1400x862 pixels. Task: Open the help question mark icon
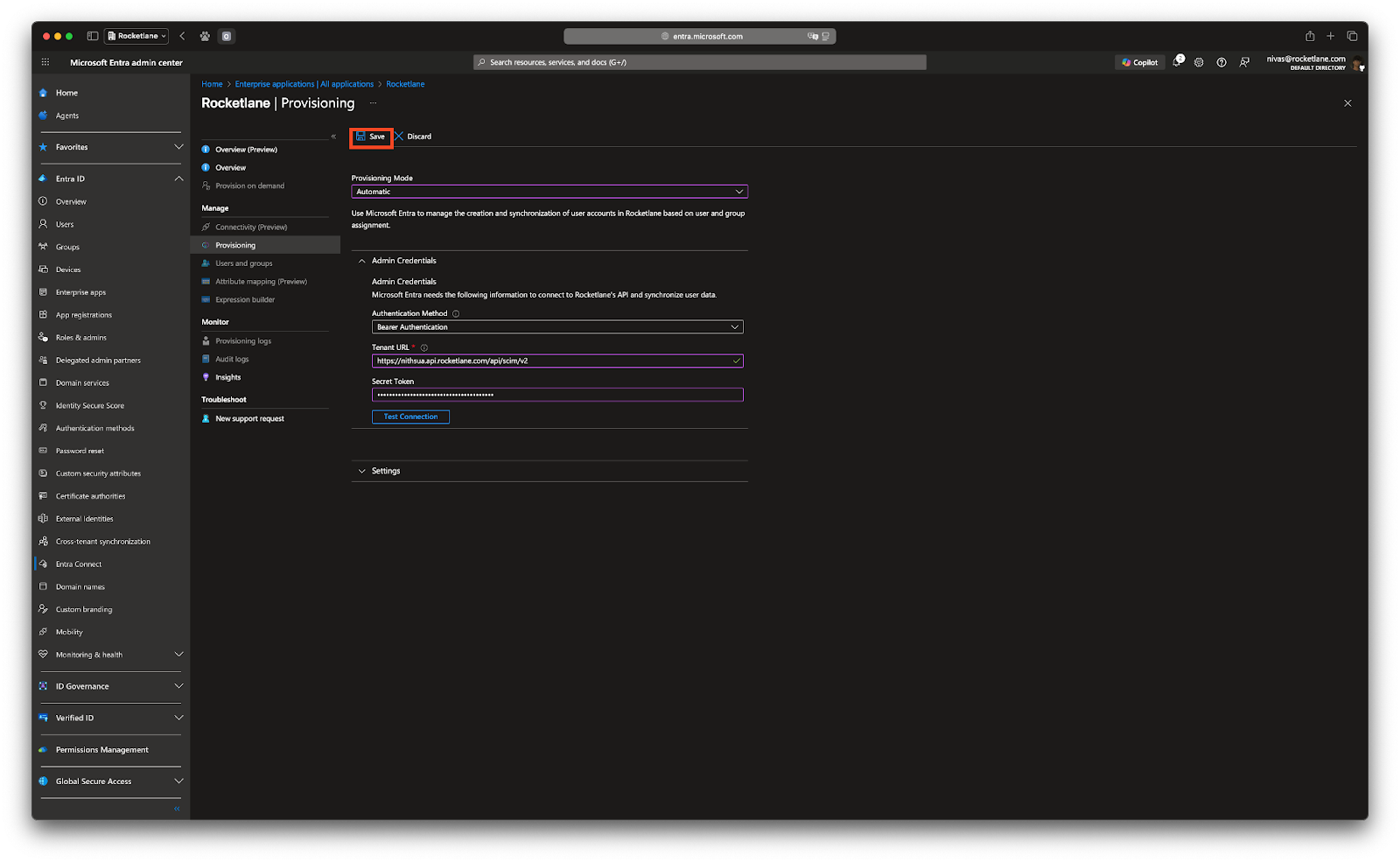click(x=1221, y=62)
